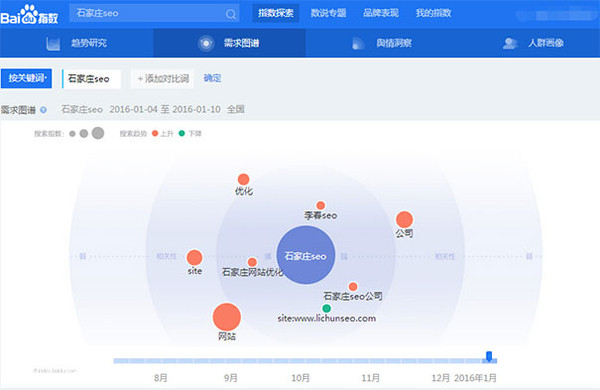This screenshot has height=390, width=600.
Task: Click the 石家庄seo keyword field
Action: 92,79
